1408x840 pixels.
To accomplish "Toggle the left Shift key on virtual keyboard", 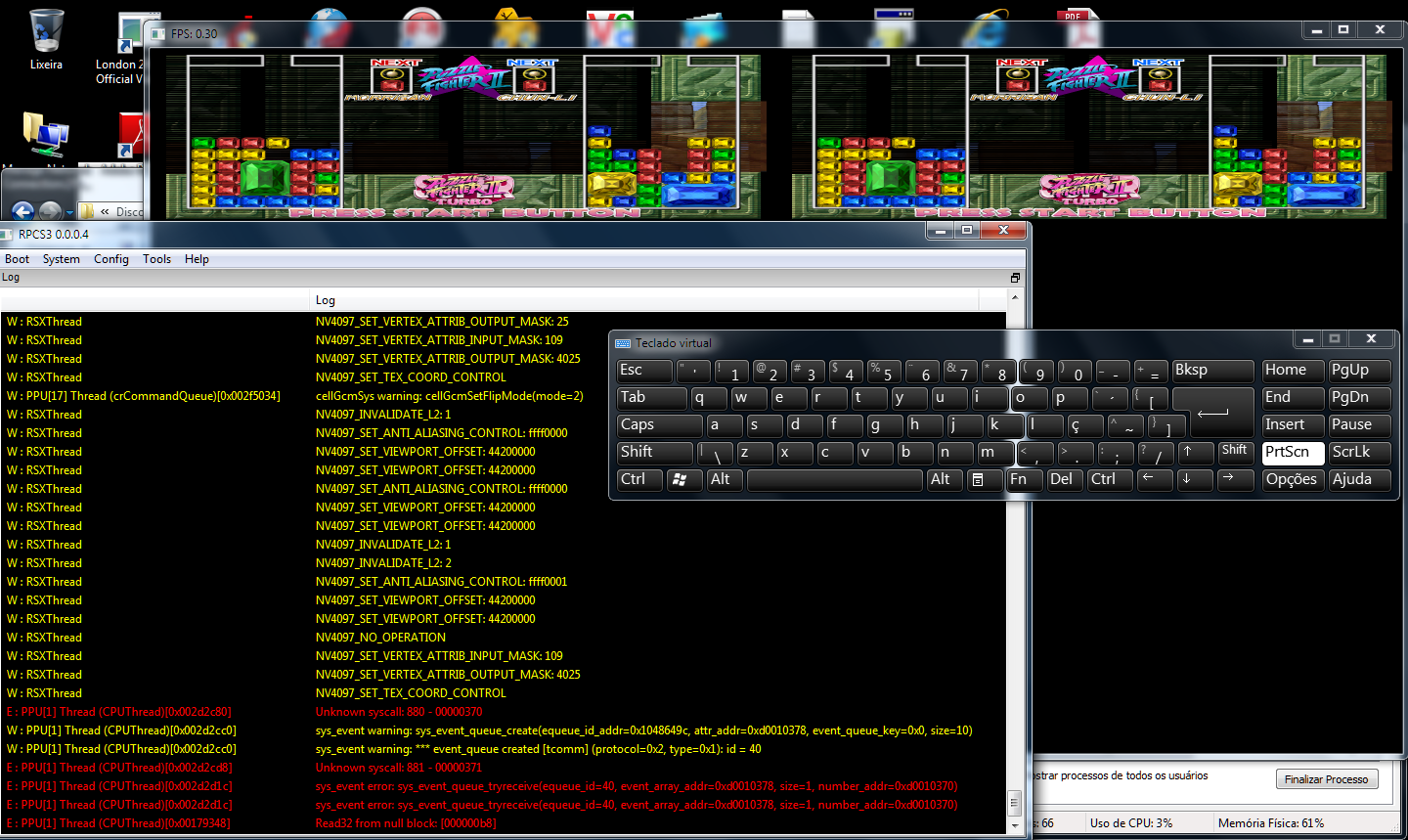I will click(x=654, y=453).
